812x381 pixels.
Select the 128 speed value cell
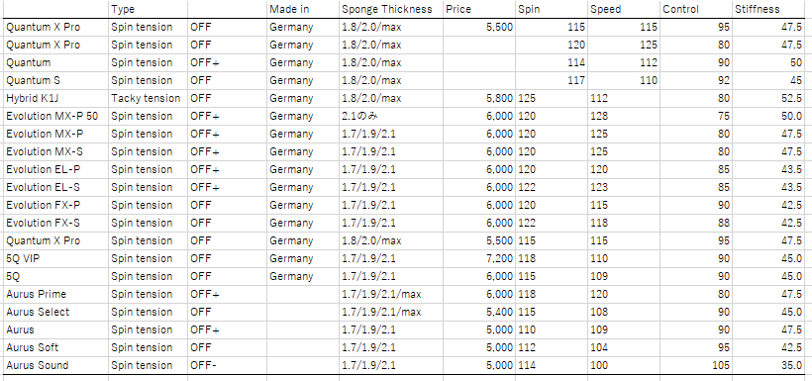point(624,116)
